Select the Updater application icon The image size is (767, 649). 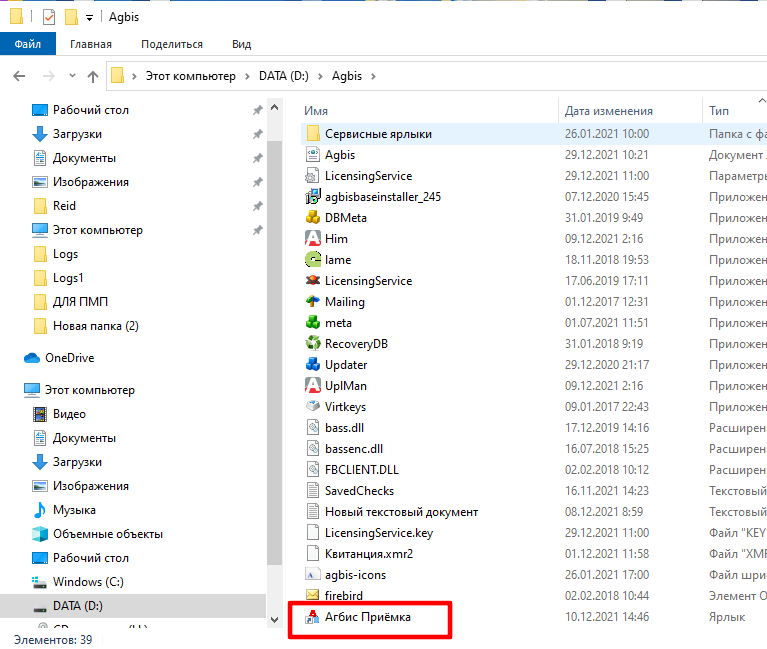tap(313, 365)
